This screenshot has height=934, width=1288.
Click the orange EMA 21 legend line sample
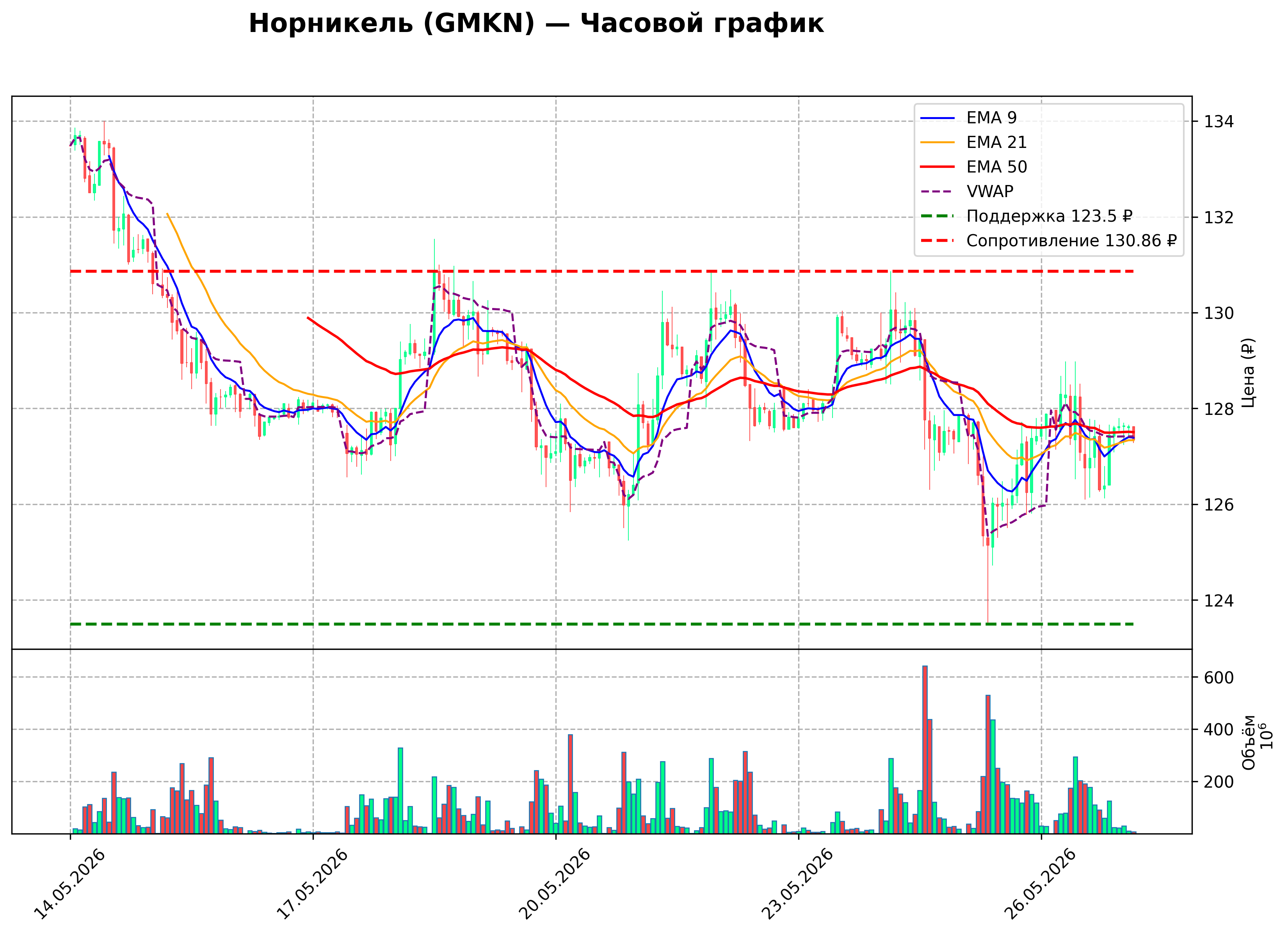point(938,142)
